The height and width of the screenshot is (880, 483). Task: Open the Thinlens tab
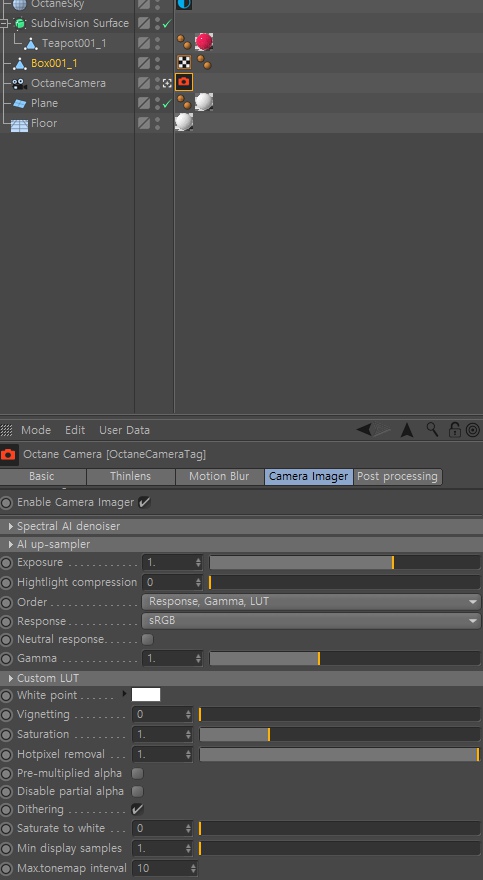click(x=131, y=476)
